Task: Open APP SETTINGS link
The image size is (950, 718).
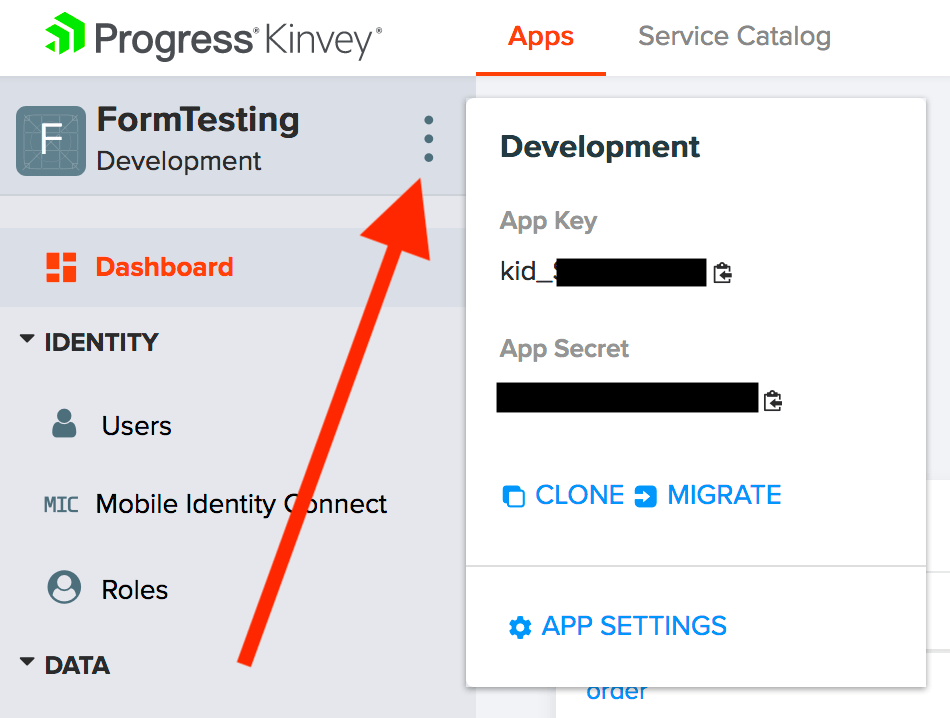Action: 634,626
